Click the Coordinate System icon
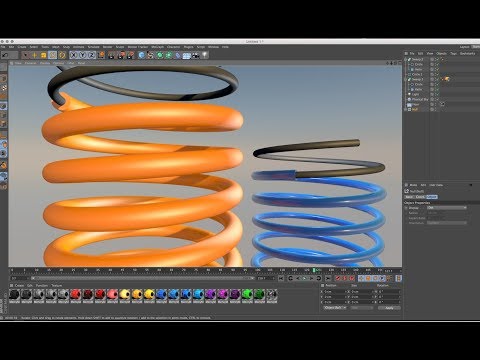 pyautogui.click(x=101, y=55)
